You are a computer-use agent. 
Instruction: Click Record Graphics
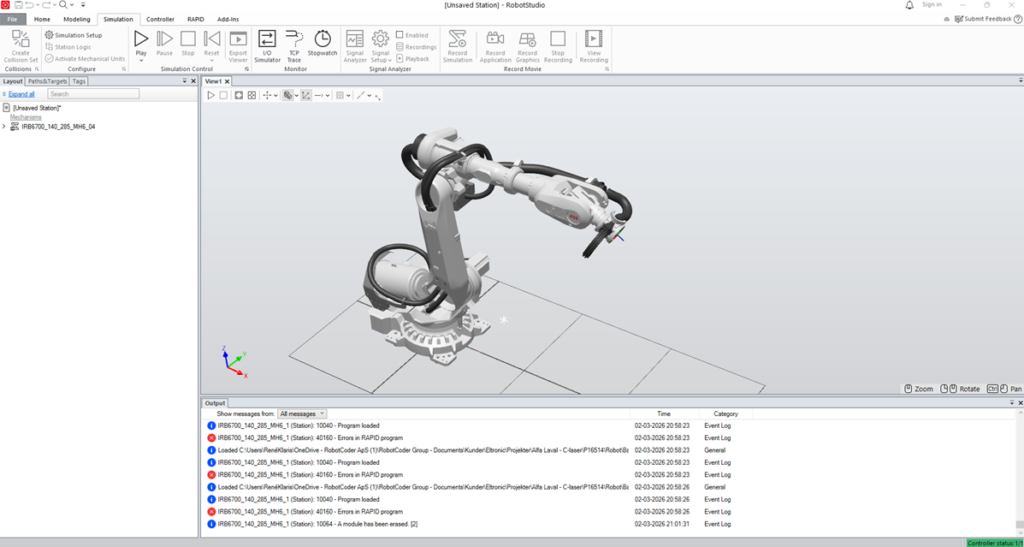click(x=528, y=46)
